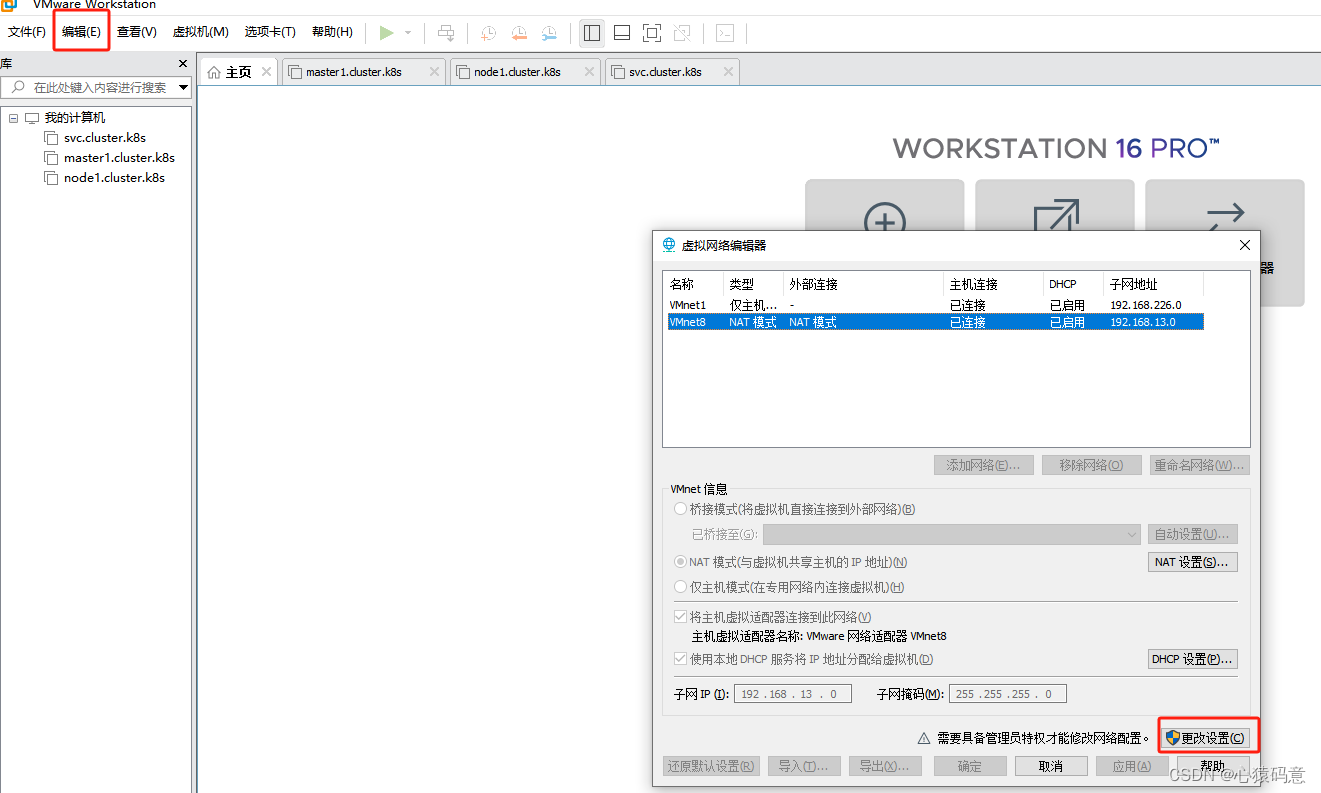
Task: Select svc.cluster.k8s in the library tree
Action: coord(105,138)
